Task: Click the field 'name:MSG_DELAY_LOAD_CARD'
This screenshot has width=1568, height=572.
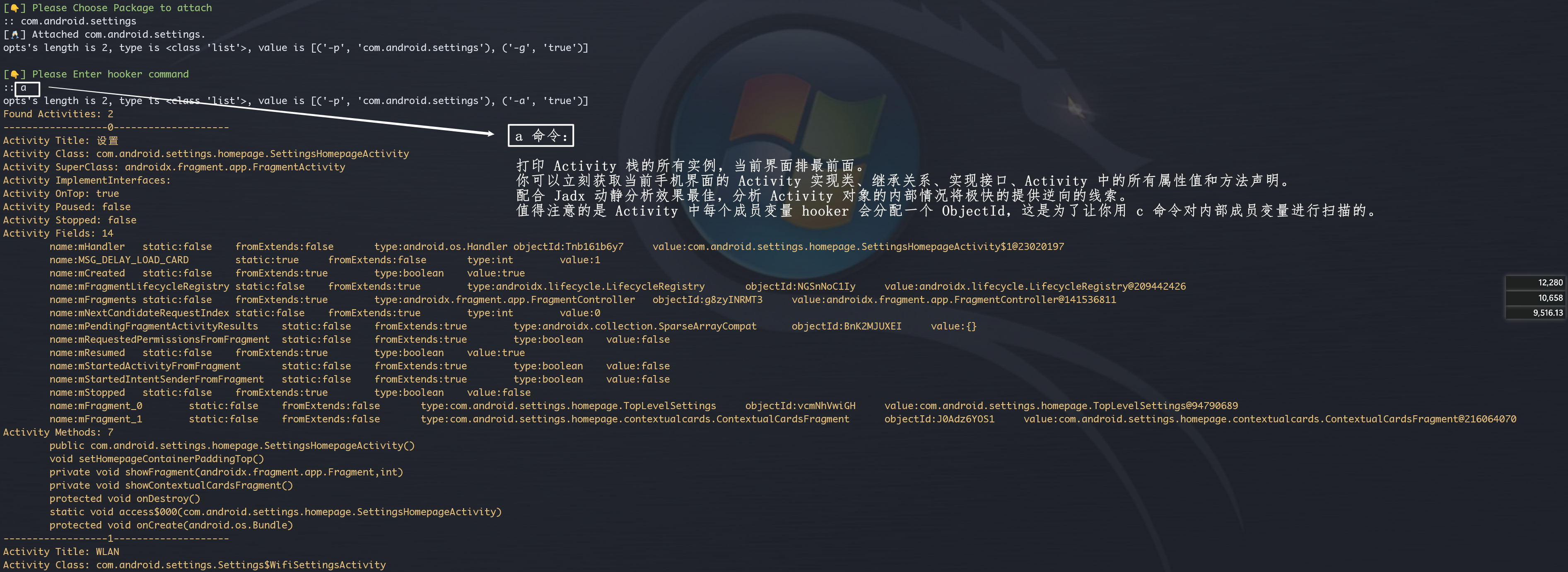Action: [x=119, y=260]
